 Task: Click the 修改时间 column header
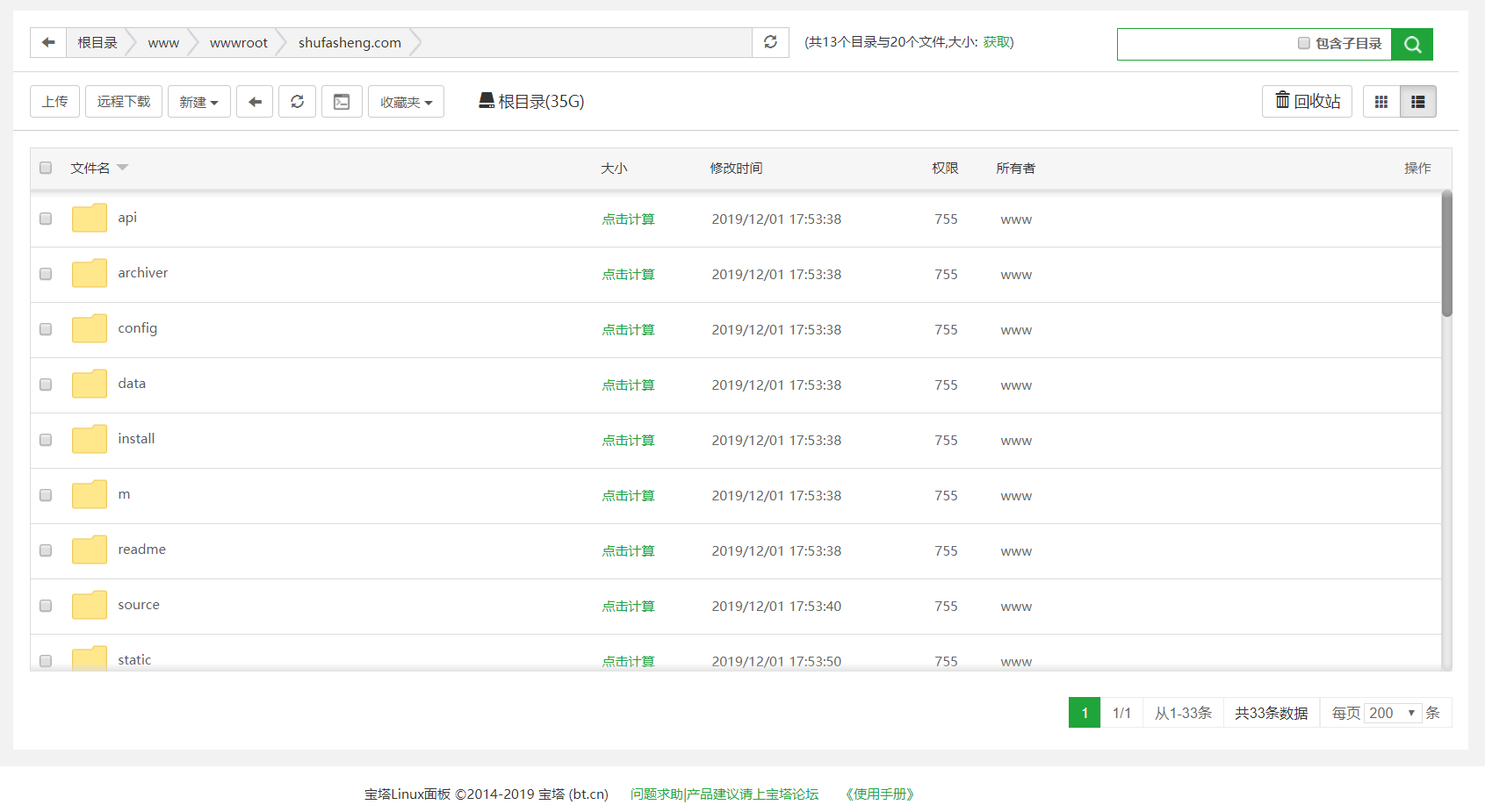point(736,169)
